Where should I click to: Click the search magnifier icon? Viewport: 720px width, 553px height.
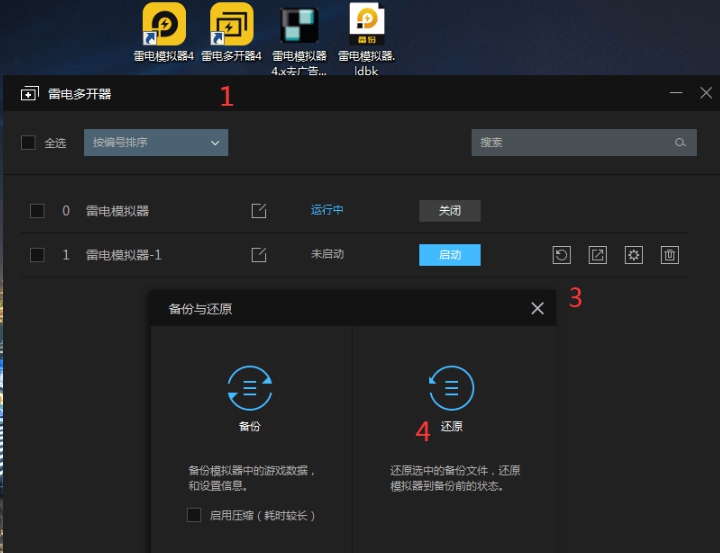(x=680, y=142)
